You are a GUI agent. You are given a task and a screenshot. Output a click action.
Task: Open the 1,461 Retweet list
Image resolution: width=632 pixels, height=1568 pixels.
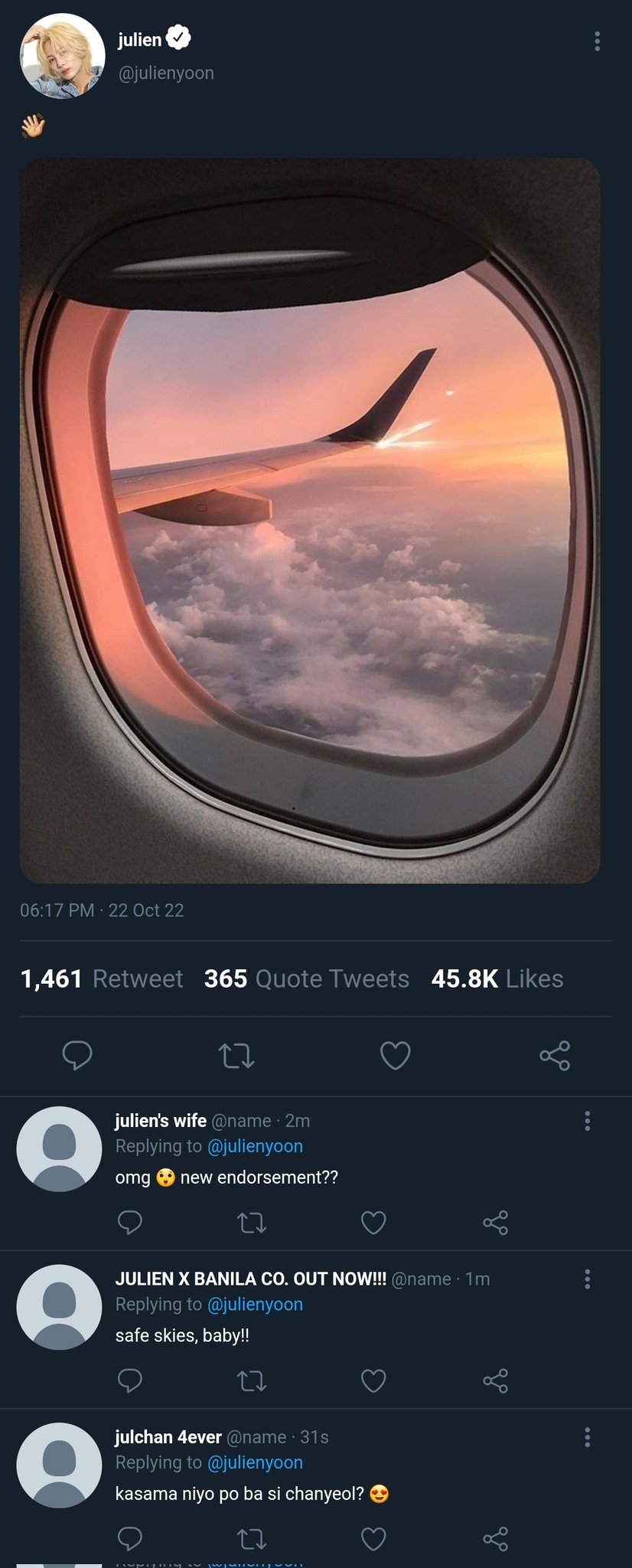102,978
